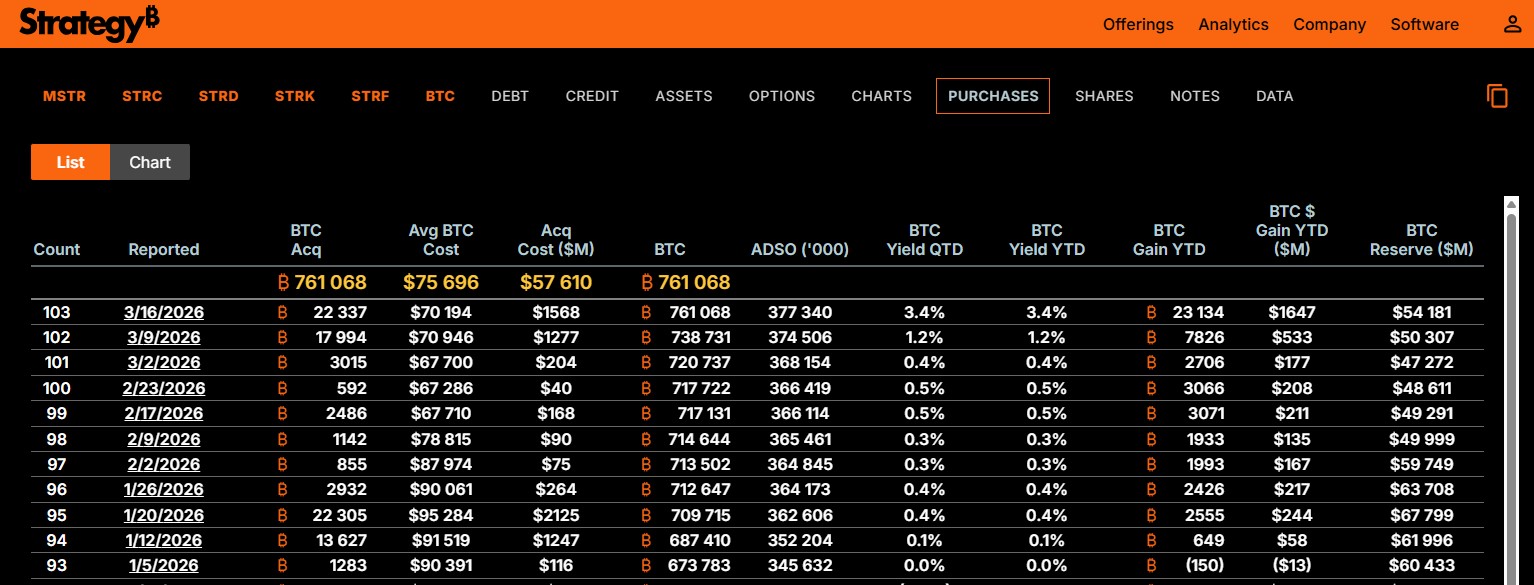Click the user account profile icon
This screenshot has width=1534, height=585.
tap(1512, 24)
